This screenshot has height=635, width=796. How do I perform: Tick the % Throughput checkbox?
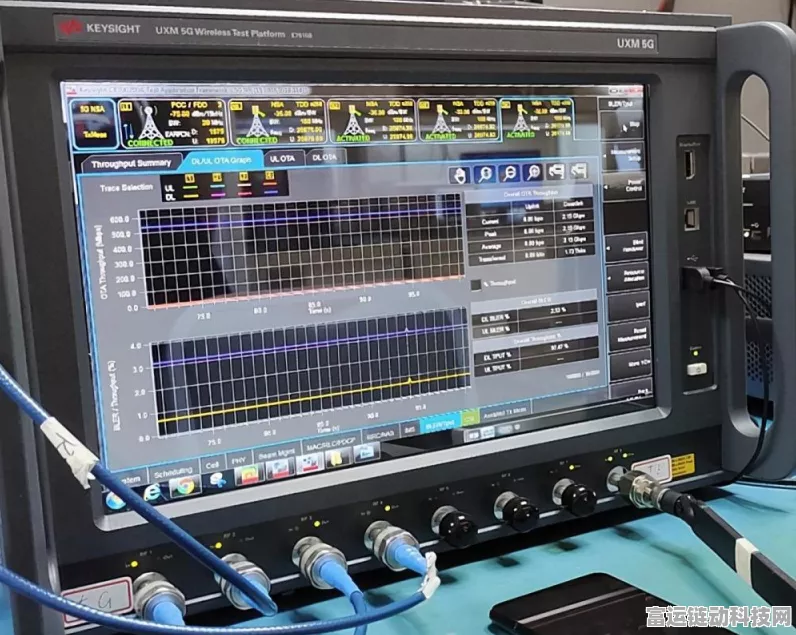click(476, 285)
